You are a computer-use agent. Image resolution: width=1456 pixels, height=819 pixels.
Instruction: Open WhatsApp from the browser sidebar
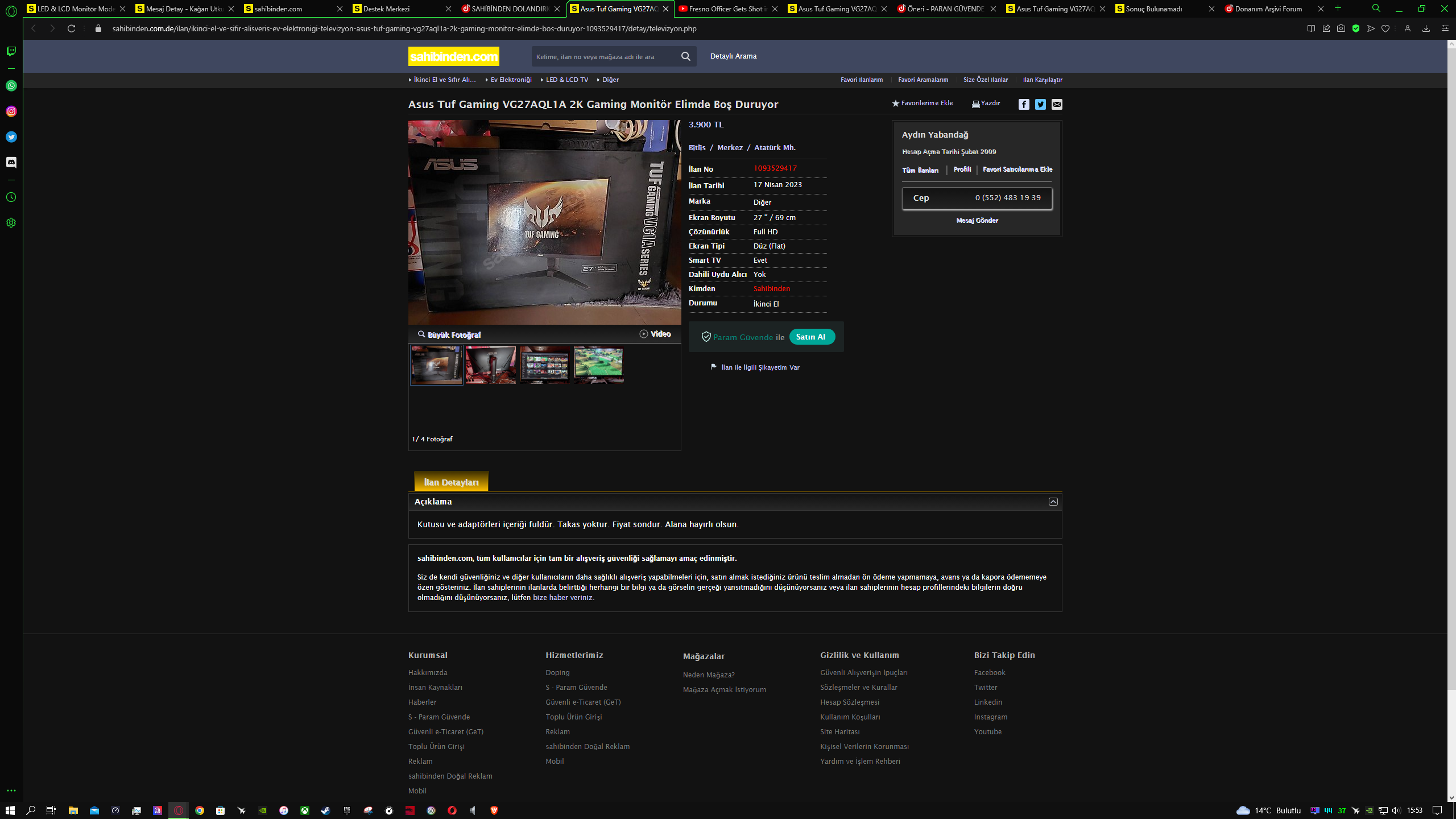tap(11, 86)
